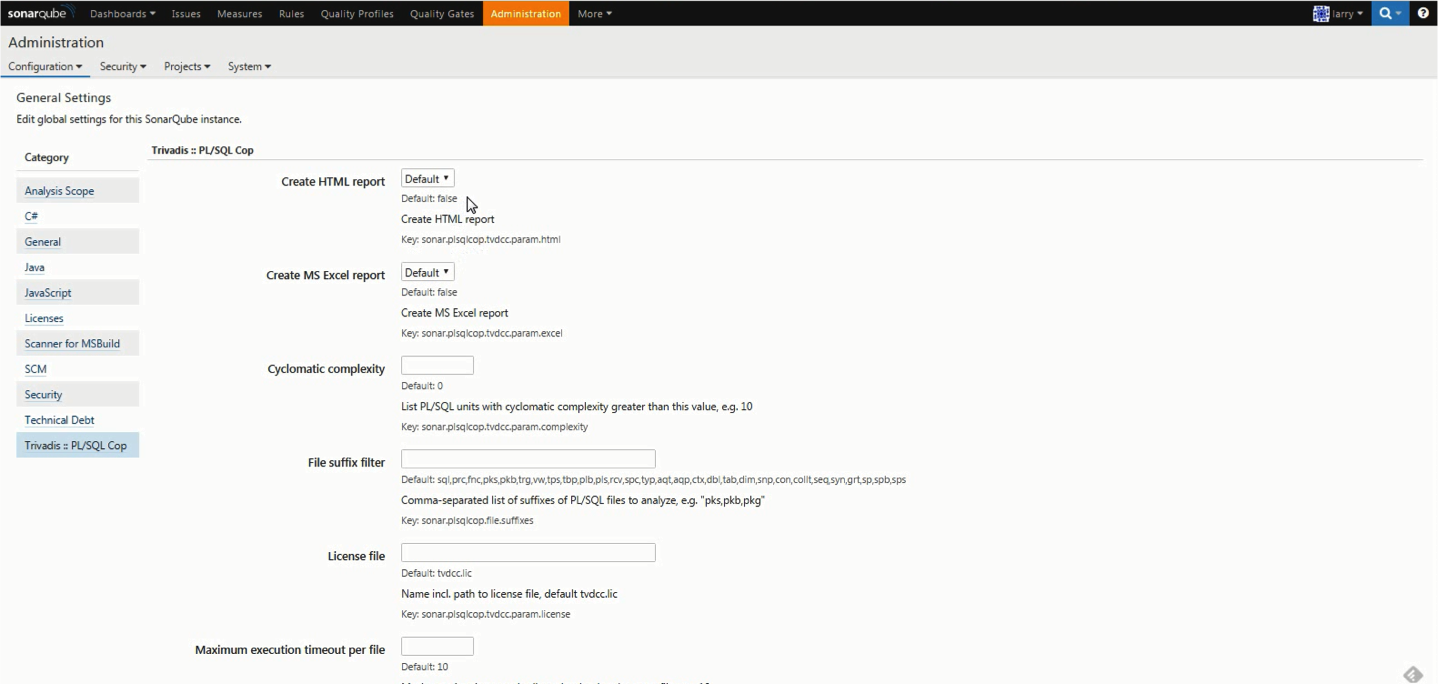Open Quality Gates
The height and width of the screenshot is (685, 1438).
[x=442, y=14]
